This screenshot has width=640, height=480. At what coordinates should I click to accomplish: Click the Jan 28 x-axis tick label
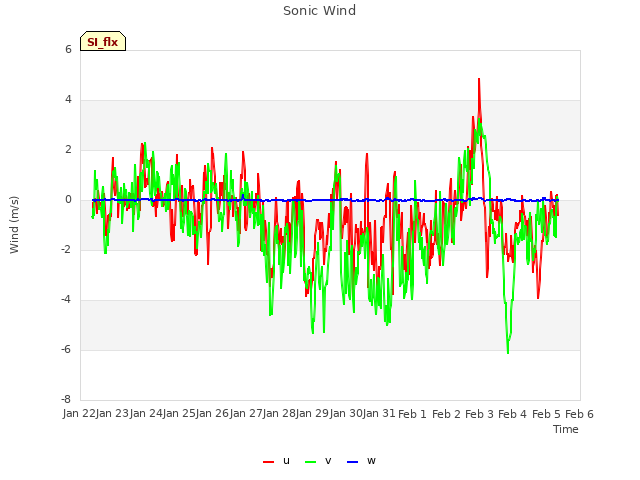tap(279, 413)
